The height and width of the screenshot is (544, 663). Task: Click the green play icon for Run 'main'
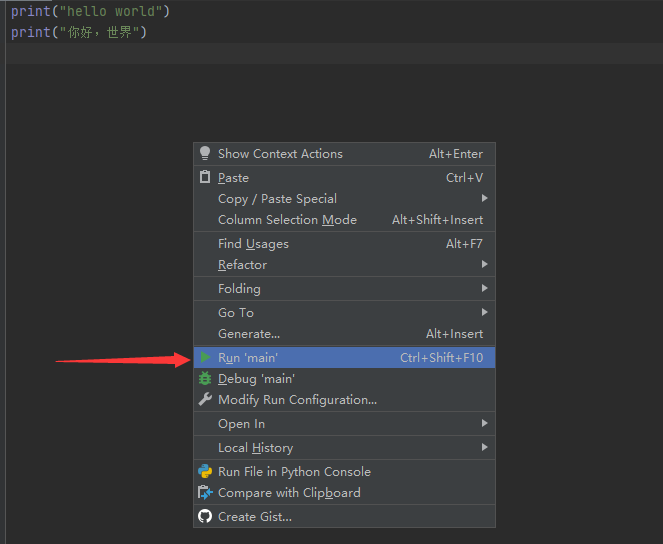(x=205, y=357)
